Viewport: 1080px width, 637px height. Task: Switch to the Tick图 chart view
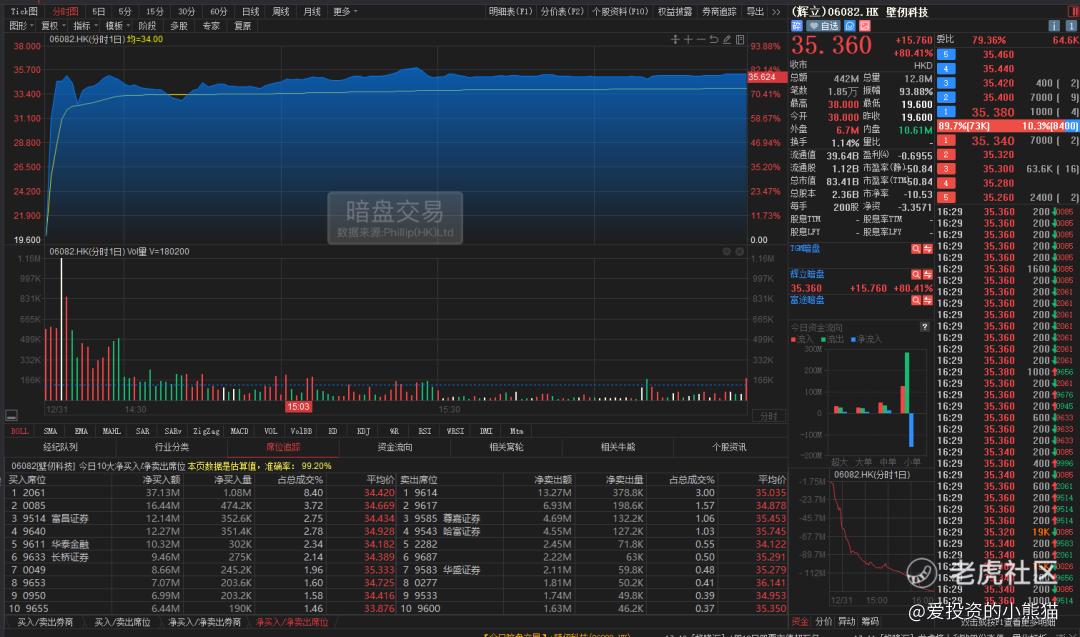click(x=24, y=12)
